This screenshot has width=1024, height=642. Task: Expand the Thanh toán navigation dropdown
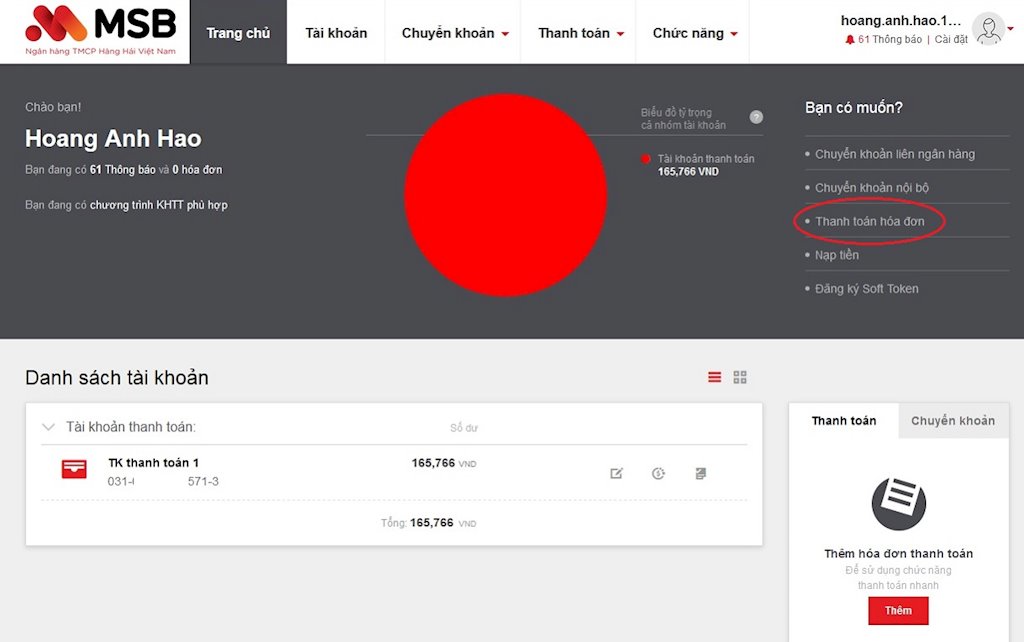point(580,33)
